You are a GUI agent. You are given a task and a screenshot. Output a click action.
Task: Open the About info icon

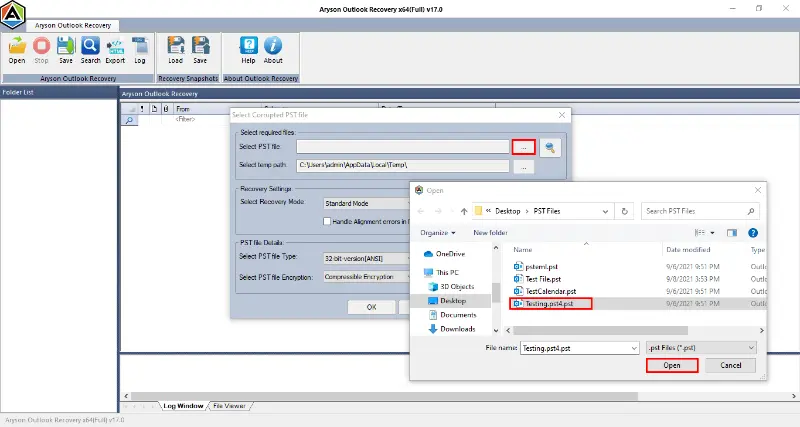[x=273, y=50]
